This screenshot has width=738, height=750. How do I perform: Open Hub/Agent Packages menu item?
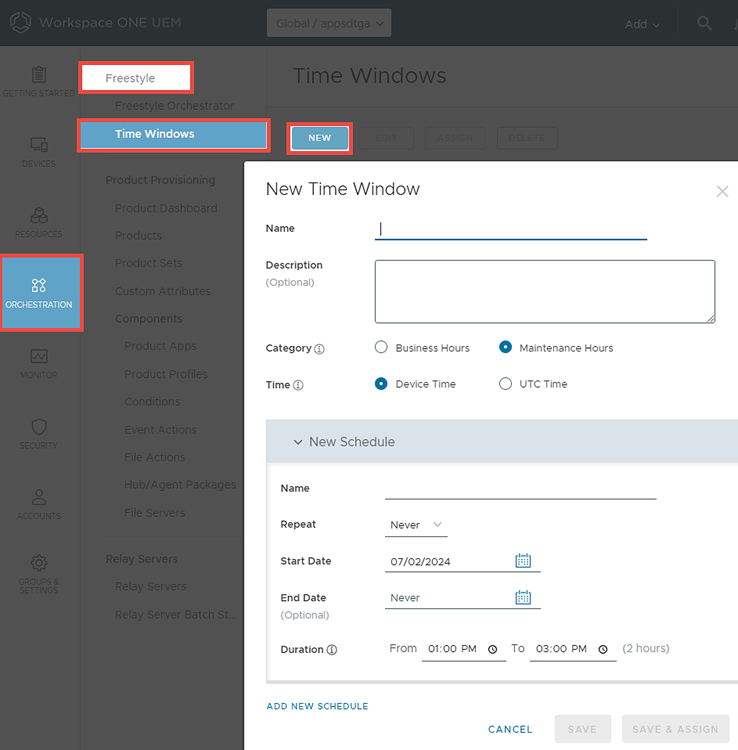tap(180, 485)
